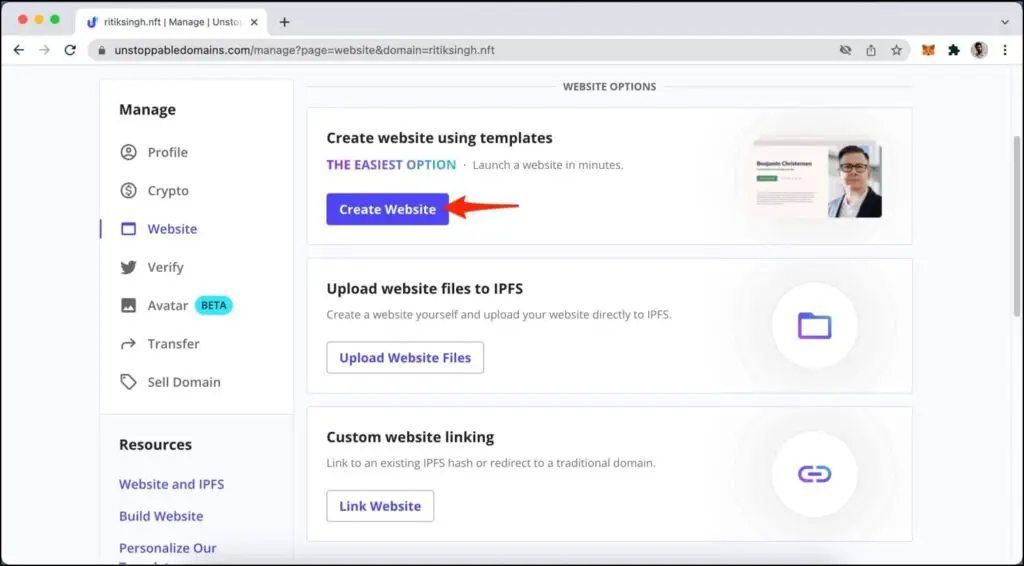Open the MetaMask fox extension
Screen dimensions: 1024x566
point(928,50)
